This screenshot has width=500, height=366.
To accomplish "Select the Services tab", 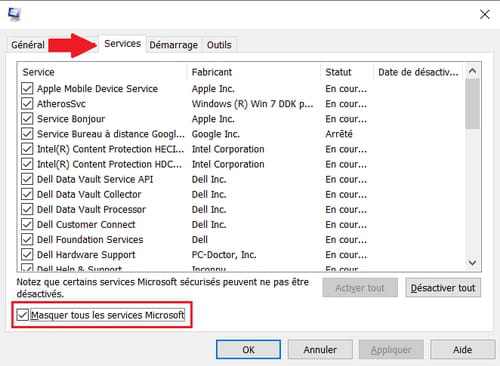I will pos(122,44).
